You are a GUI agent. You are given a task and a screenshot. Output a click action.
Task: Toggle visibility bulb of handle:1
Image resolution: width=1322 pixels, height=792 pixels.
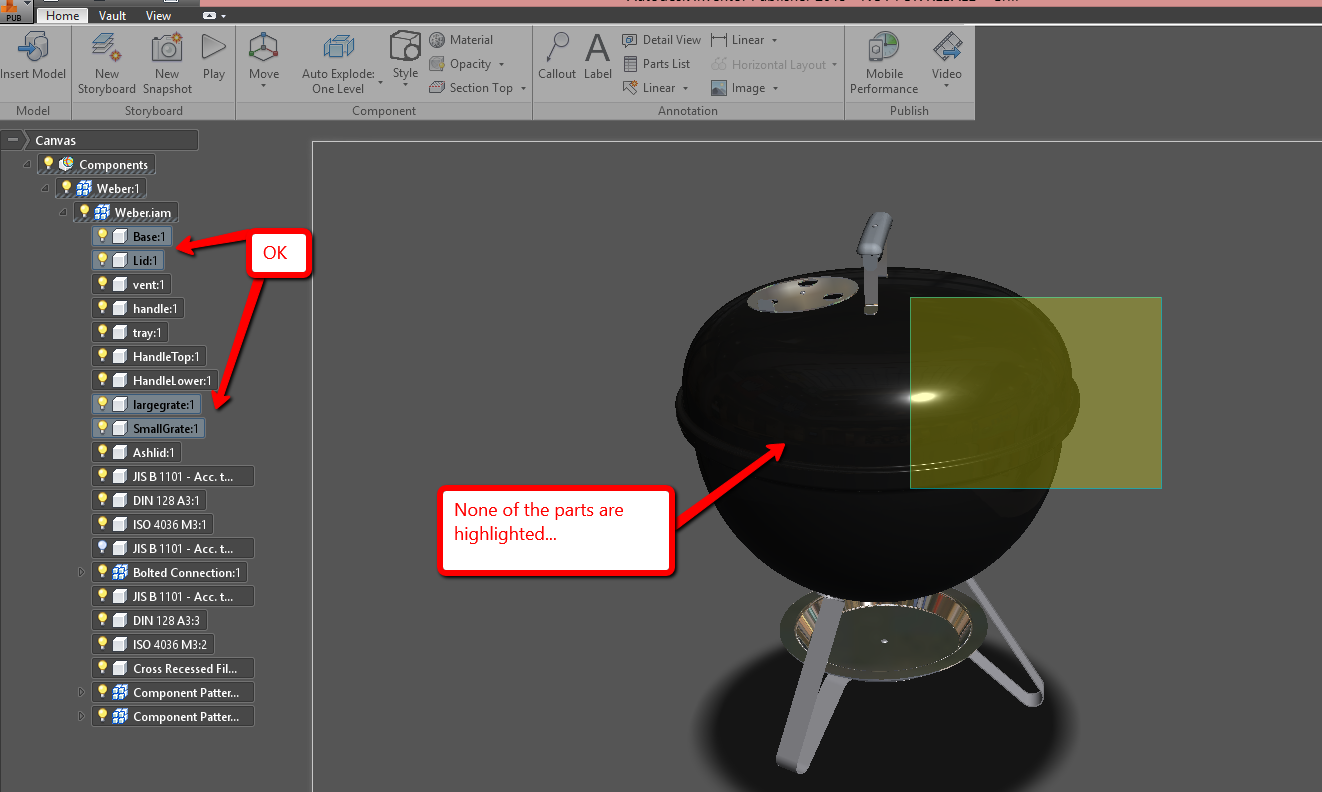pyautogui.click(x=102, y=308)
